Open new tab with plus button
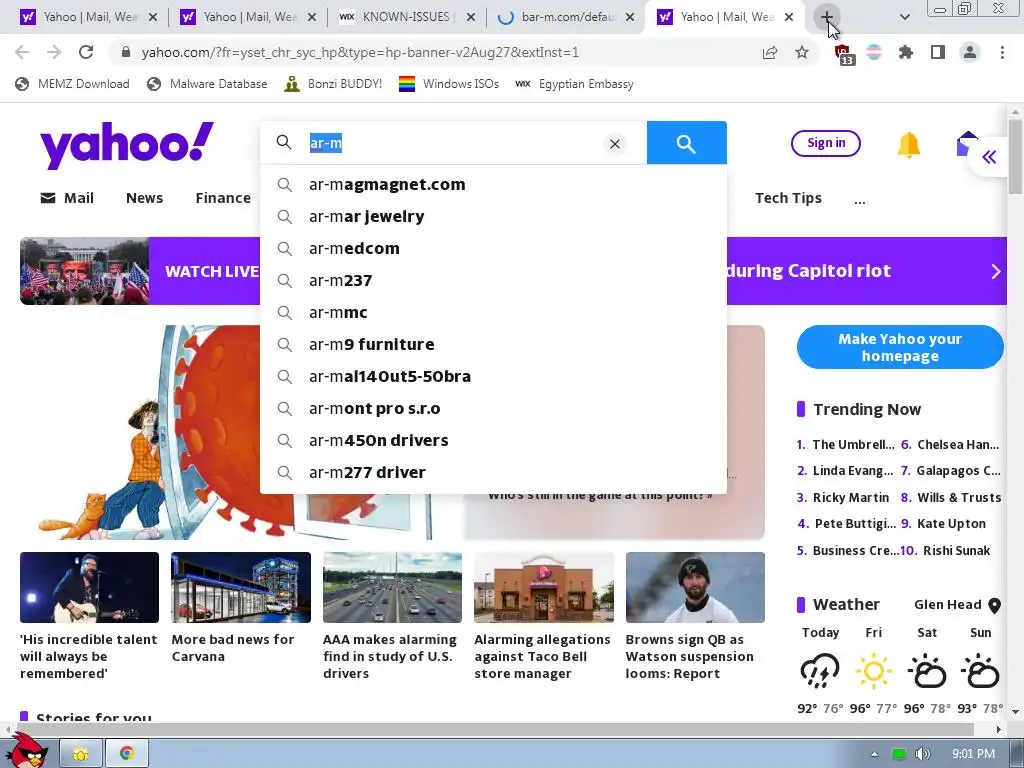 [x=826, y=17]
